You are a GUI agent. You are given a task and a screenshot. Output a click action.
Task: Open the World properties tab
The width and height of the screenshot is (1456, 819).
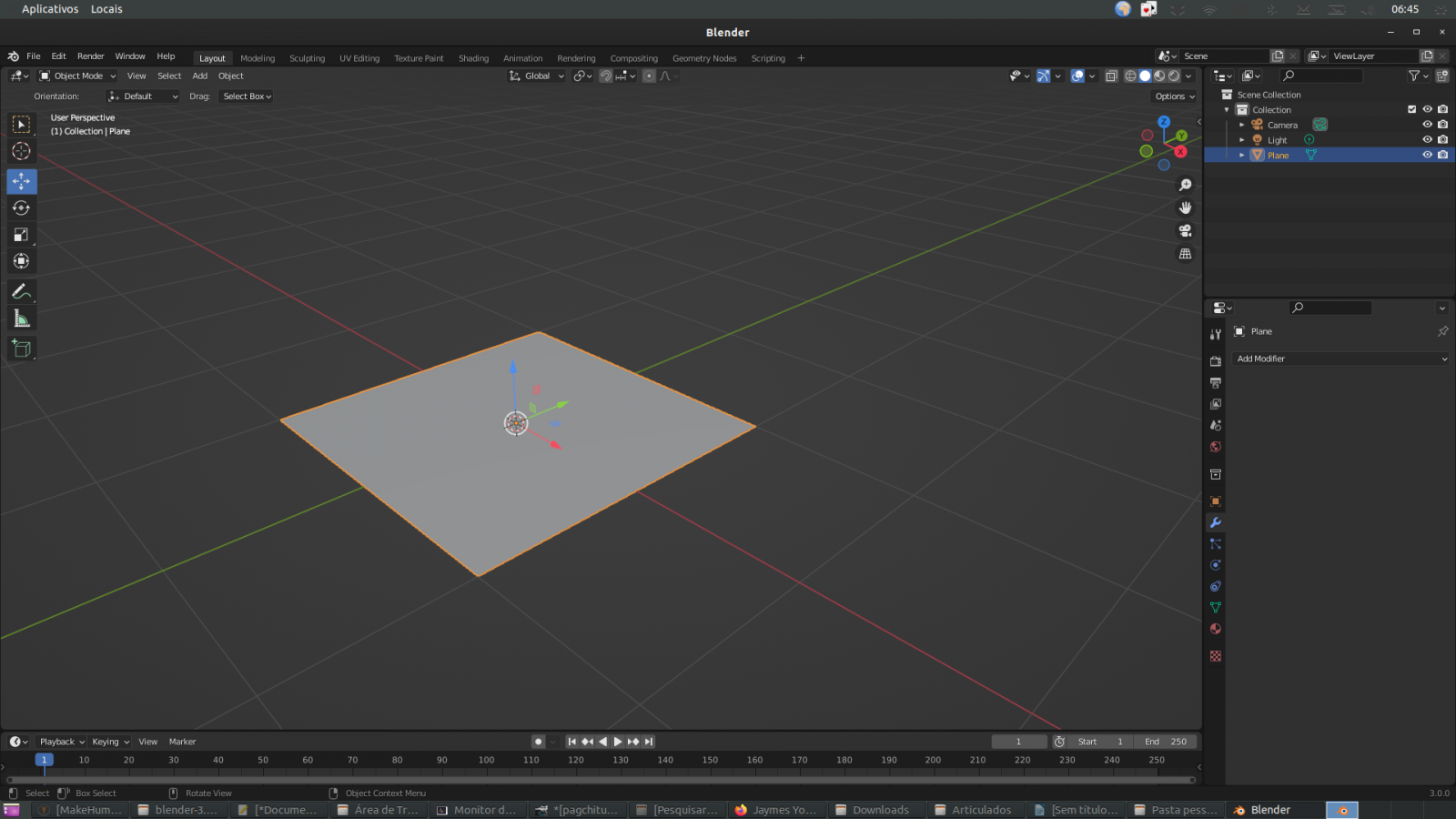[1215, 447]
